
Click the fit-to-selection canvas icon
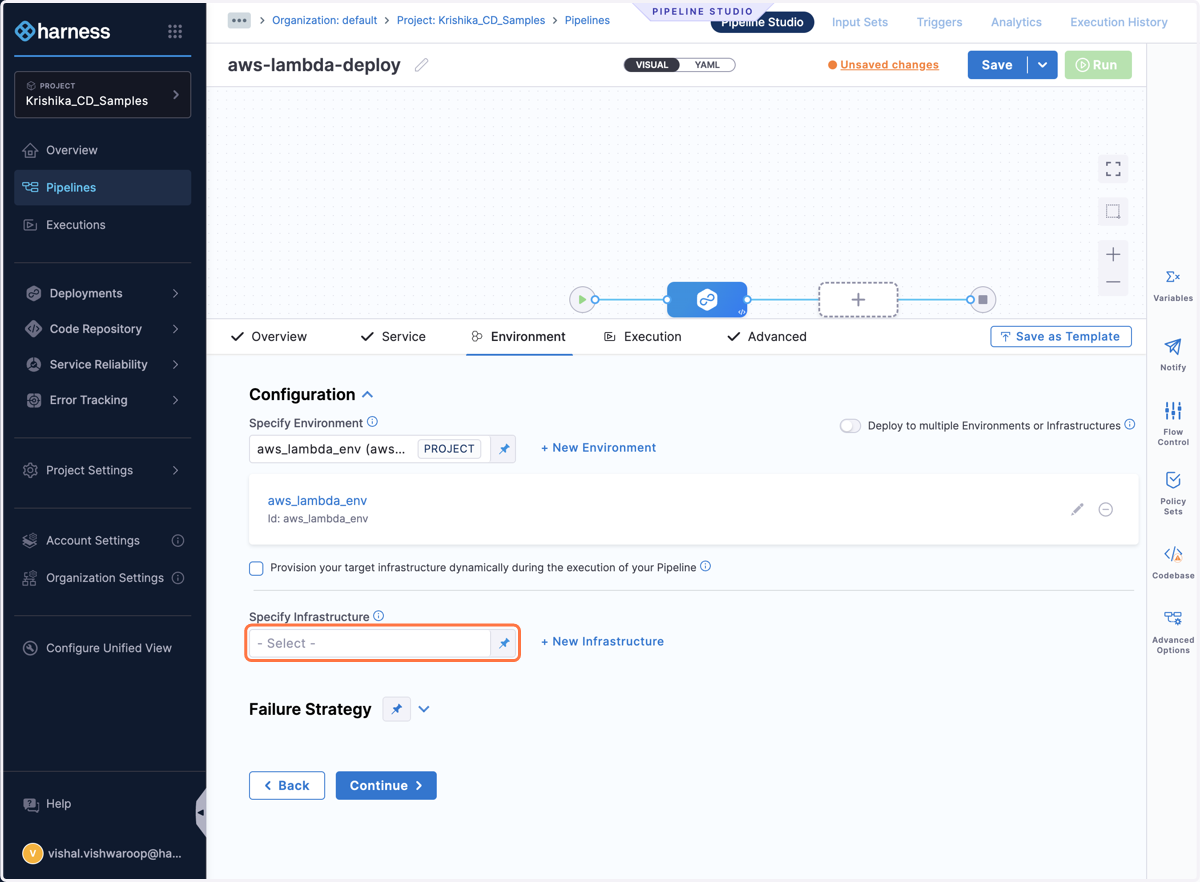(1113, 211)
